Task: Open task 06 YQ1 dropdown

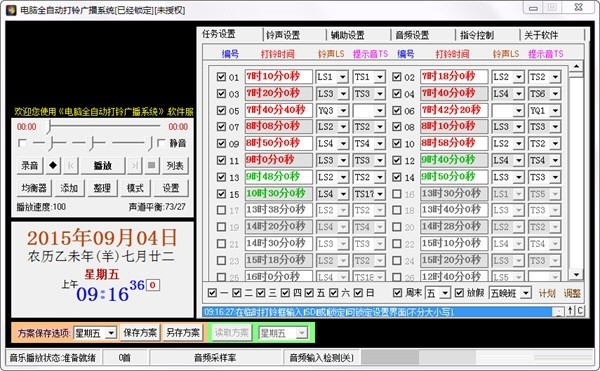Action: tap(555, 111)
